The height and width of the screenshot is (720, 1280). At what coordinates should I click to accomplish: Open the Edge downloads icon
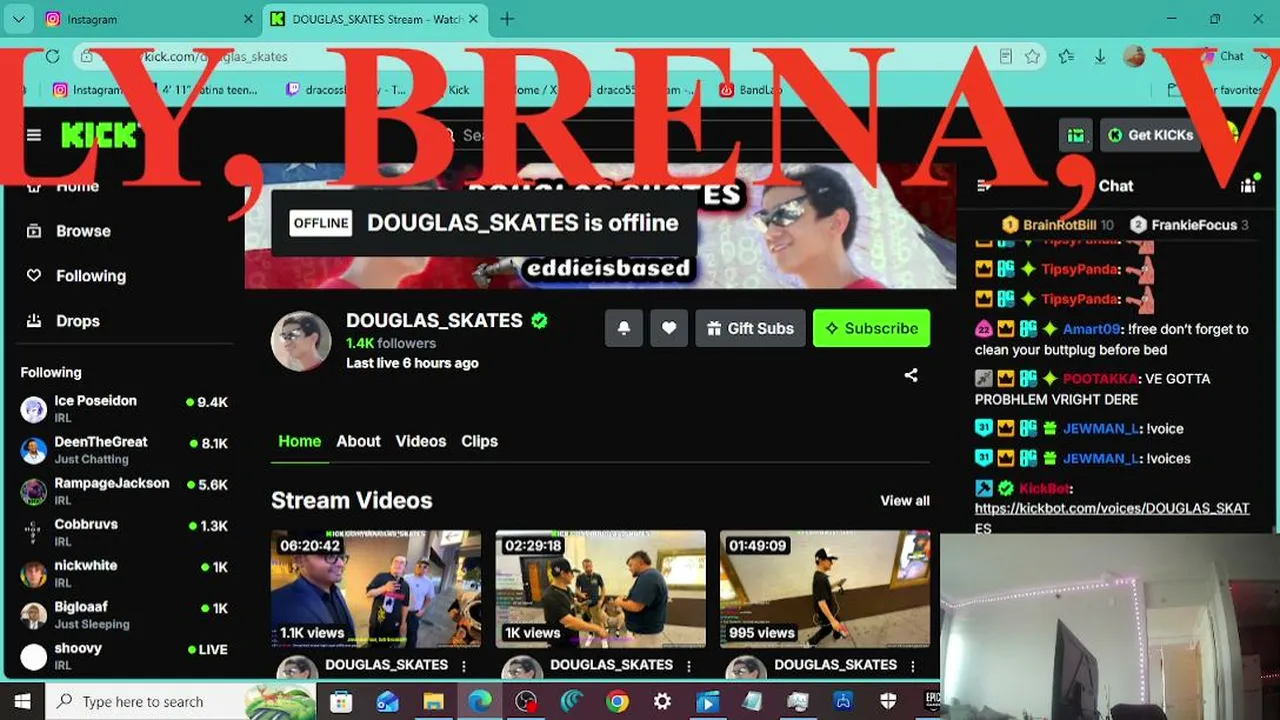[1100, 57]
